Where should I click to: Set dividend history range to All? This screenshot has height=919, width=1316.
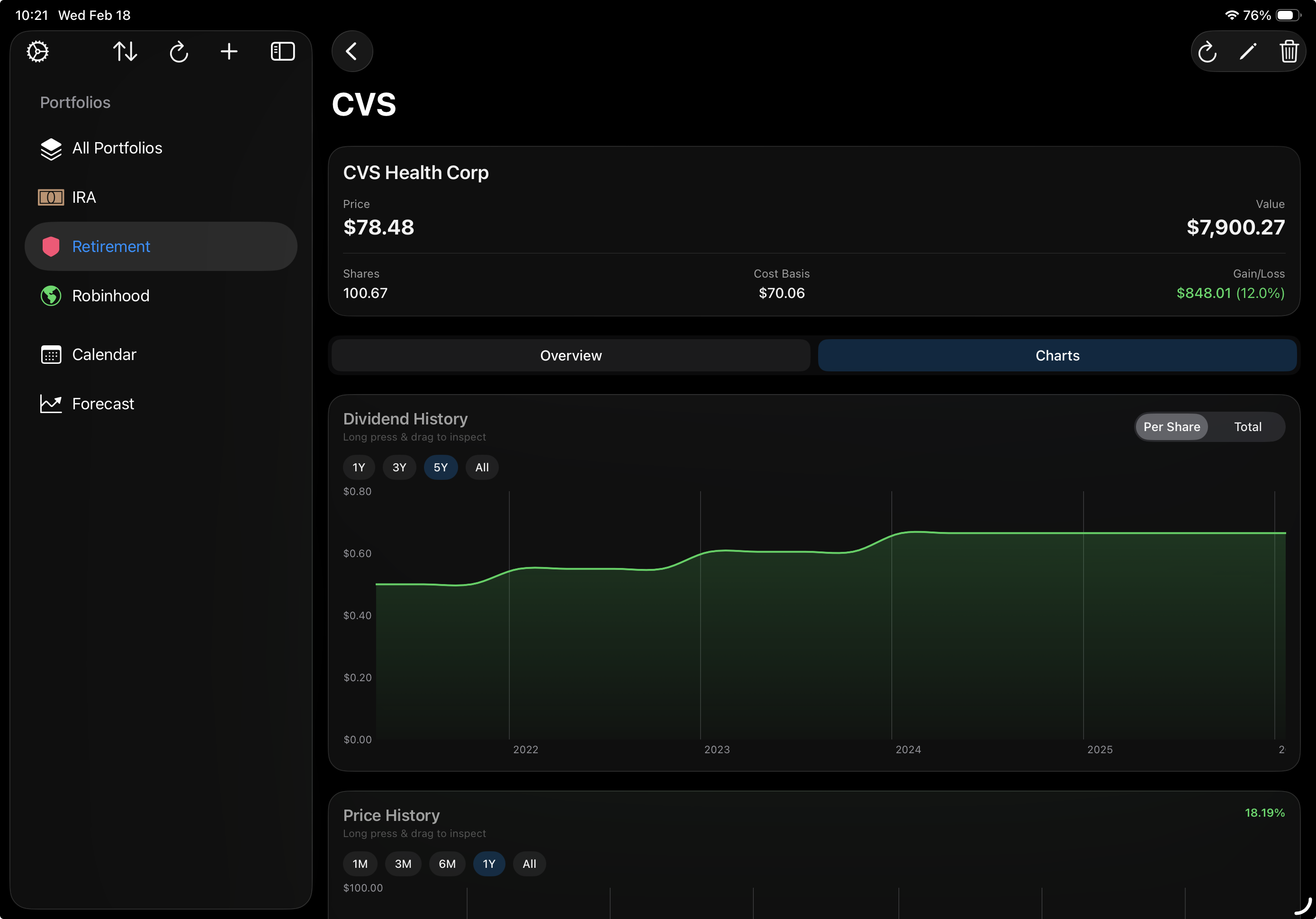pos(481,467)
